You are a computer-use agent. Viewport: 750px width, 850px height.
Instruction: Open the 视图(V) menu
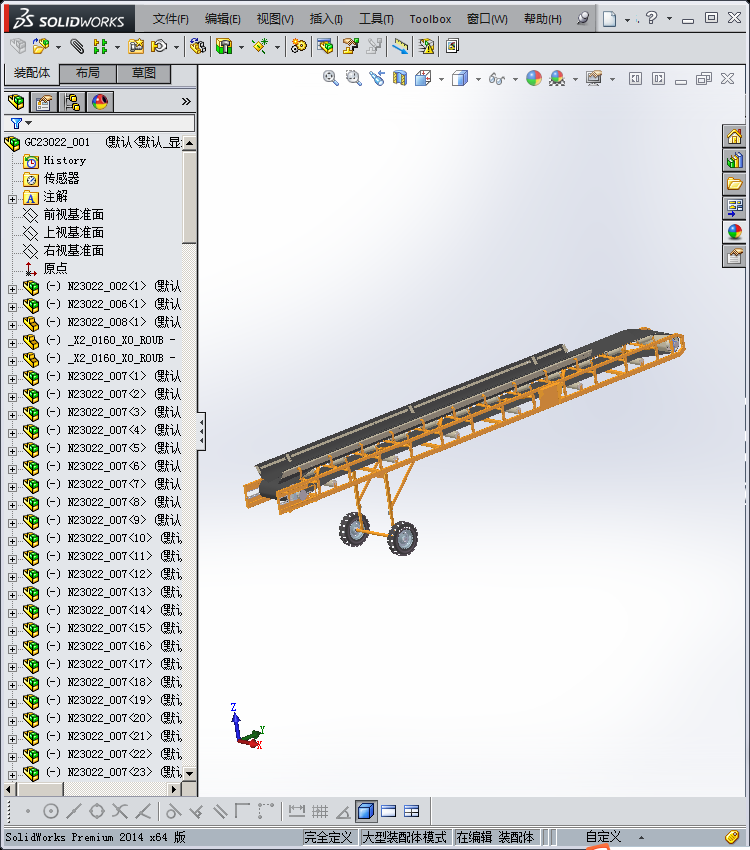[x=275, y=19]
